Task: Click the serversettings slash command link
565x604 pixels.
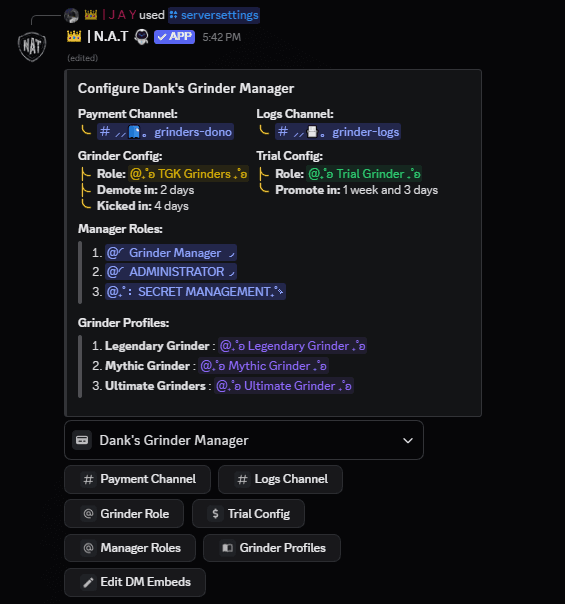Action: pos(214,15)
